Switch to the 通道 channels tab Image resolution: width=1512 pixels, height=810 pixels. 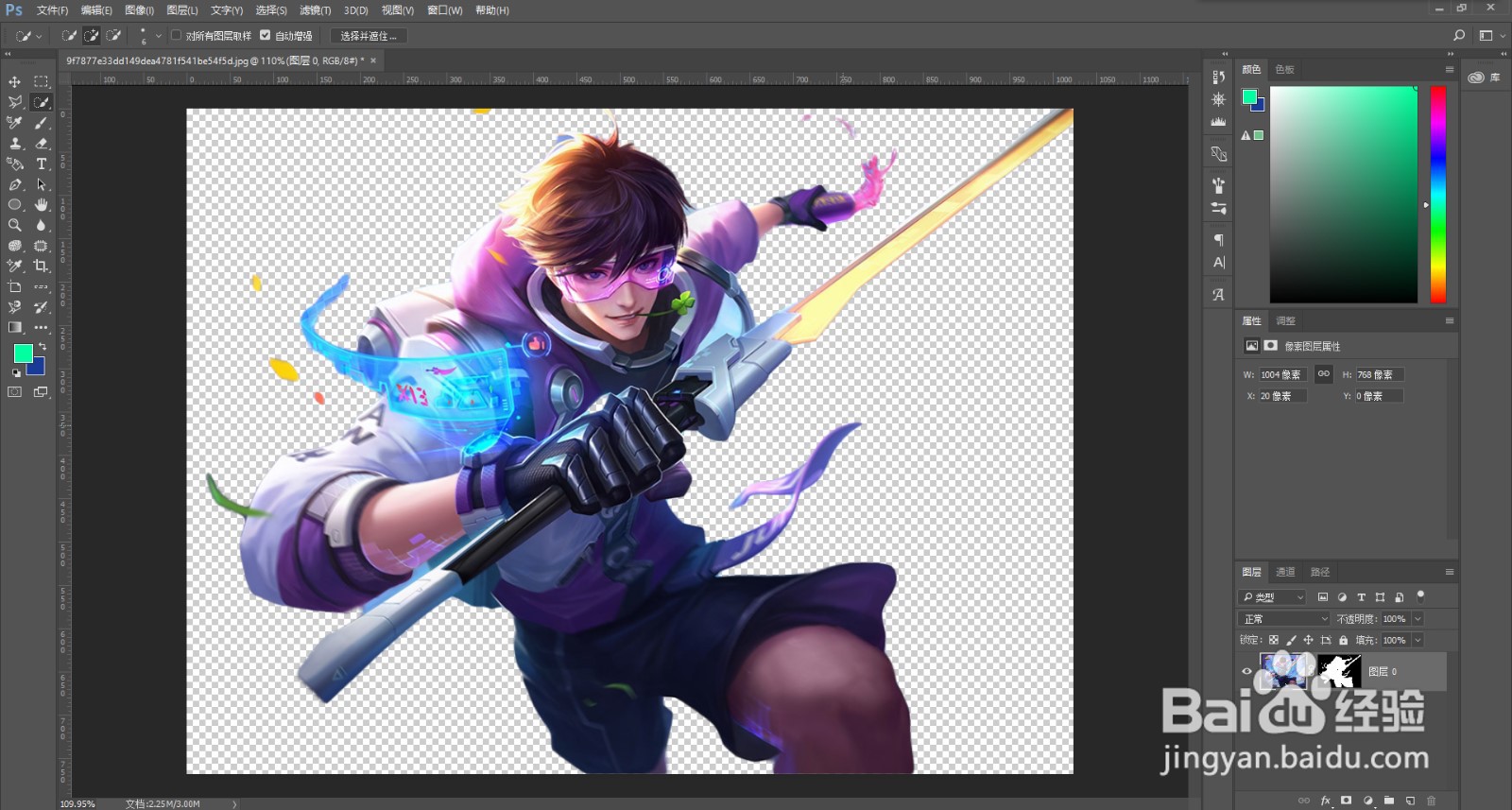1285,572
